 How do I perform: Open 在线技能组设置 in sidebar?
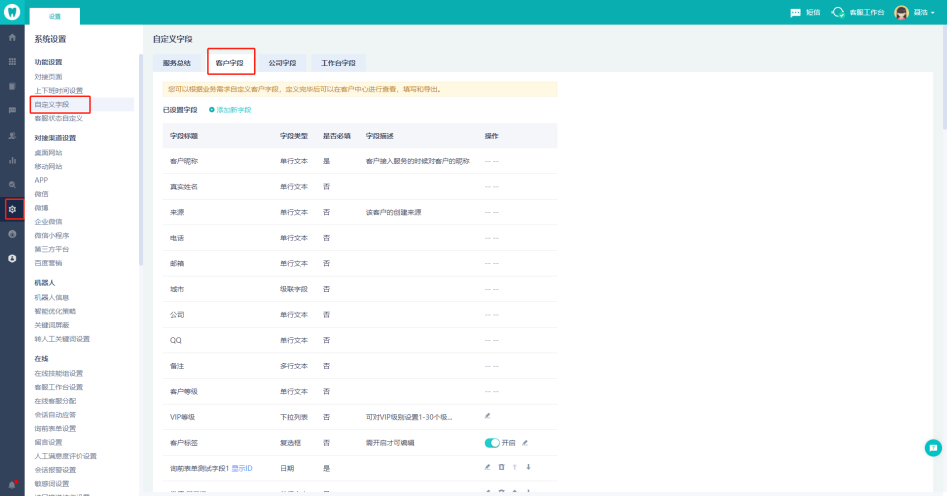[59, 373]
